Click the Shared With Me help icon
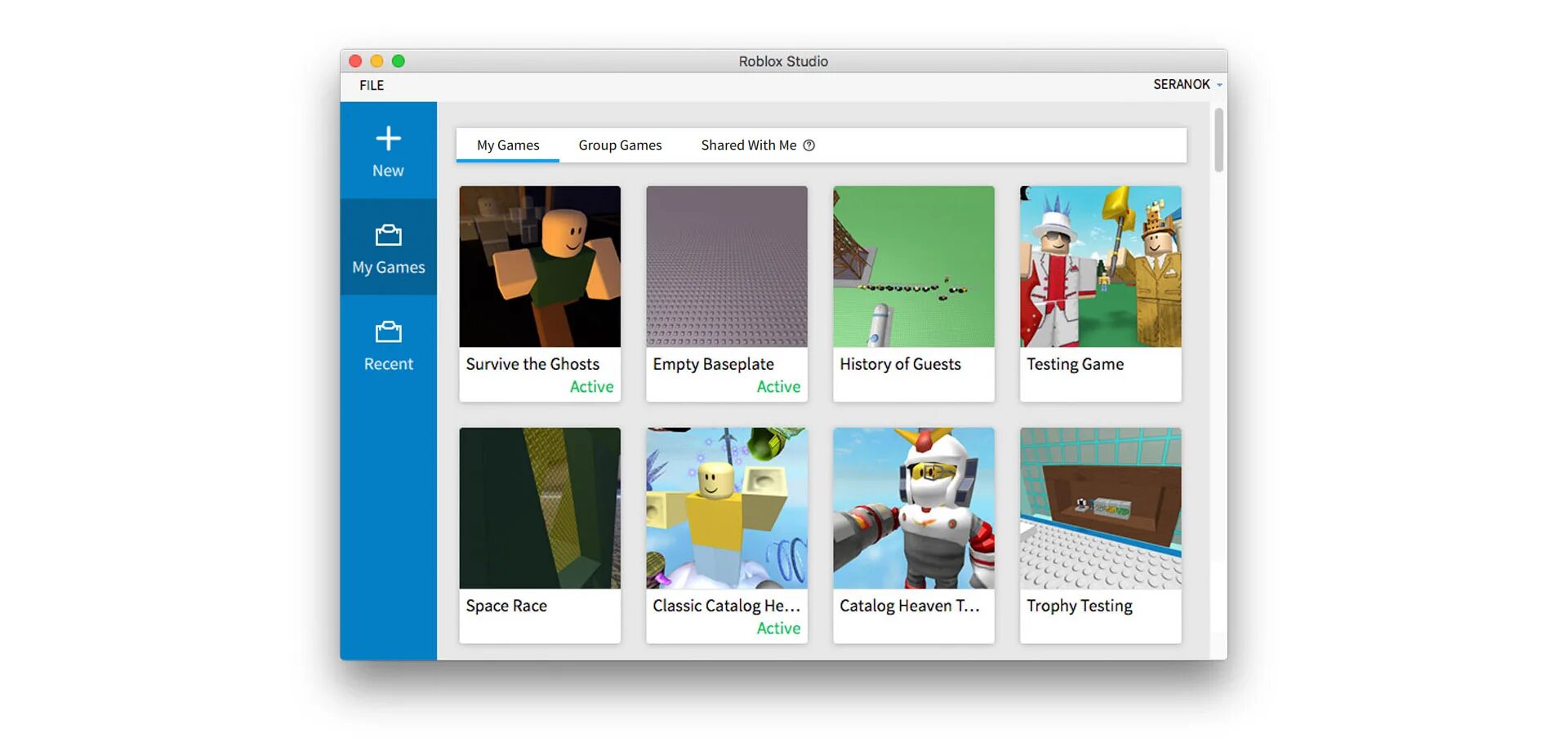Image resolution: width=1568 pixels, height=747 pixels. pyautogui.click(x=808, y=145)
